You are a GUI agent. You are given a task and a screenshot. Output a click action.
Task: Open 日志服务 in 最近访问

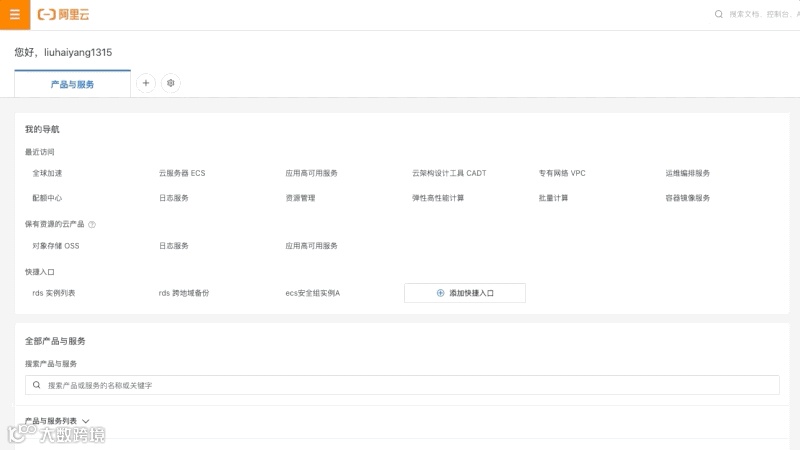[x=174, y=198]
